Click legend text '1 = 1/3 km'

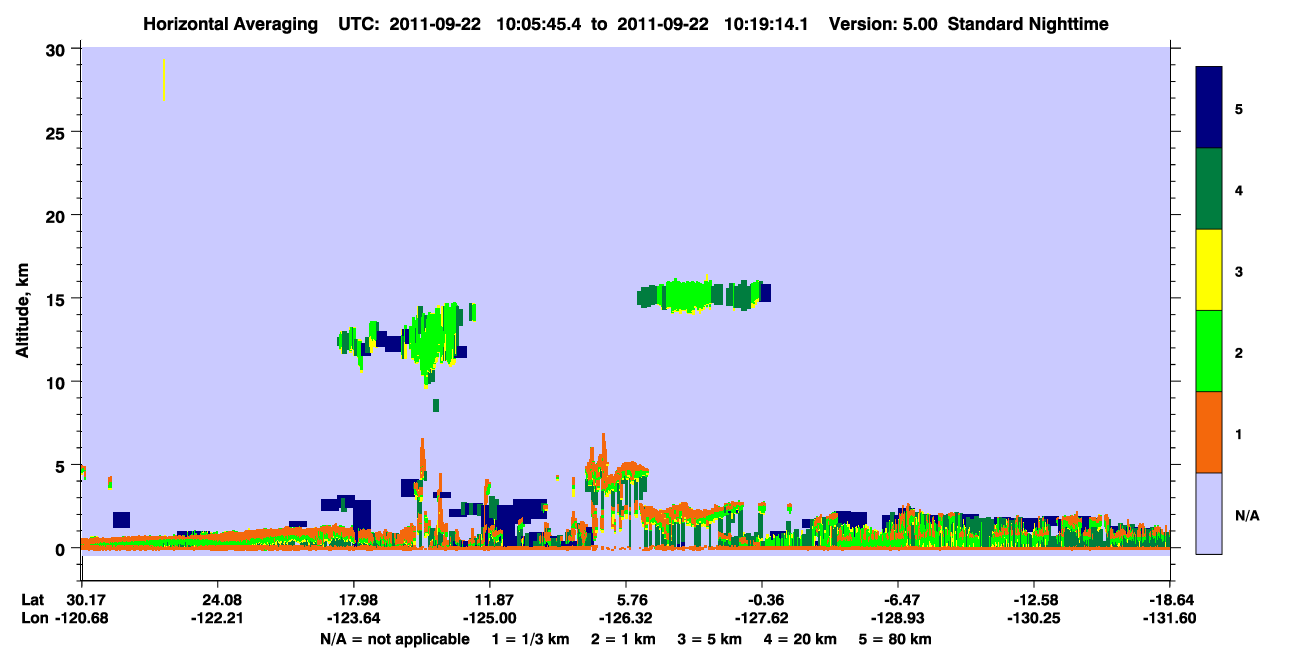[531, 639]
